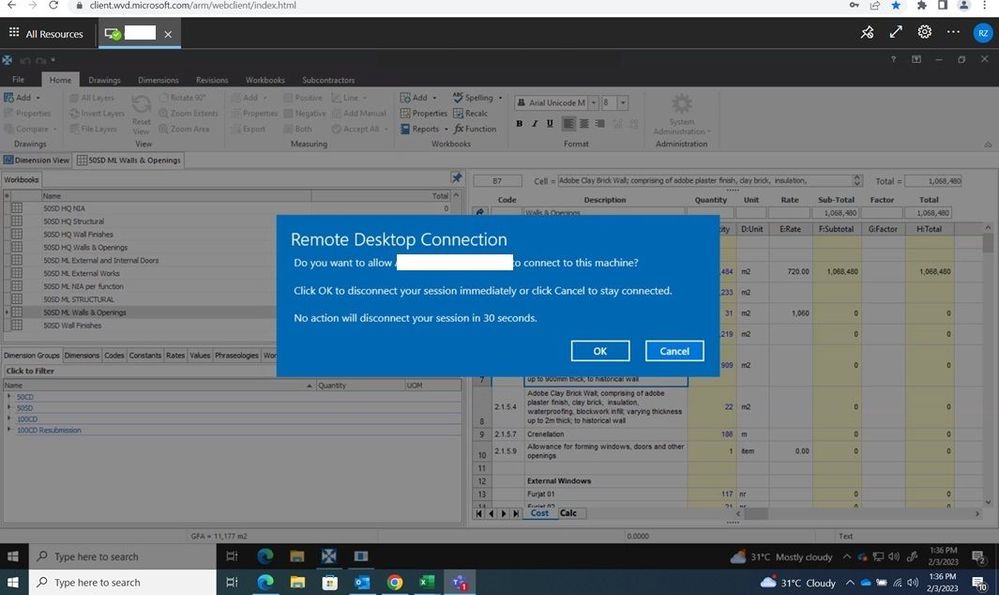Toggle bold formatting
Screen dimensions: 999x595
tap(519, 124)
